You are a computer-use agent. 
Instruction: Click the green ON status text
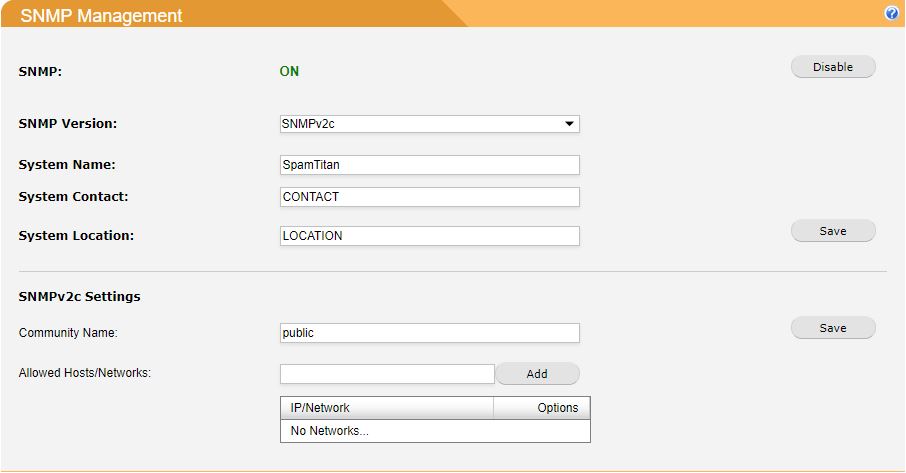(x=289, y=71)
